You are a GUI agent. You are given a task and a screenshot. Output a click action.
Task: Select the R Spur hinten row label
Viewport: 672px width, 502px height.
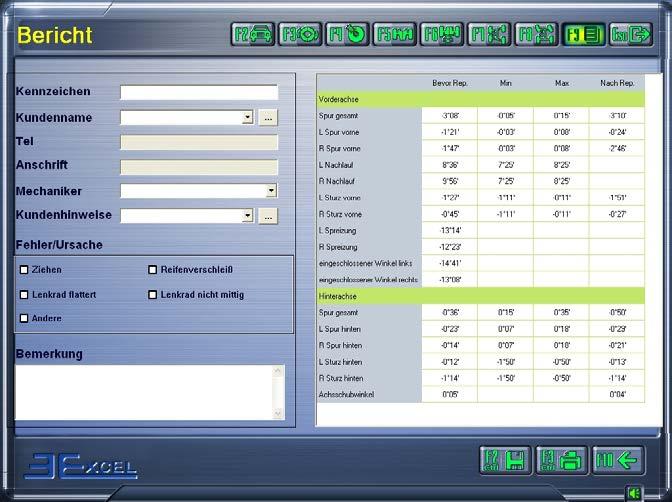tap(340, 346)
